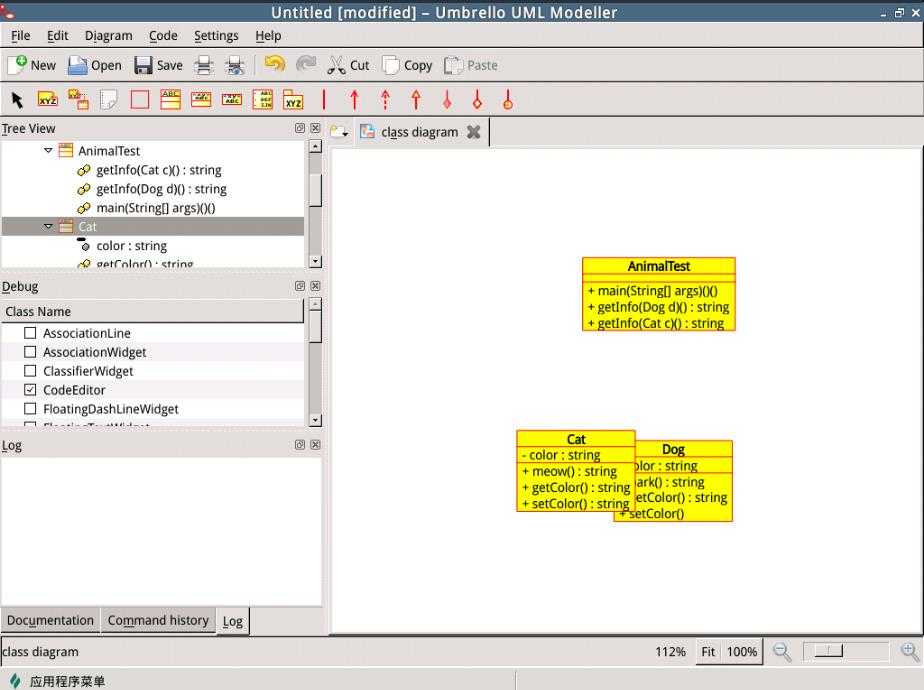Click the Redo arrow icon

pos(306,64)
